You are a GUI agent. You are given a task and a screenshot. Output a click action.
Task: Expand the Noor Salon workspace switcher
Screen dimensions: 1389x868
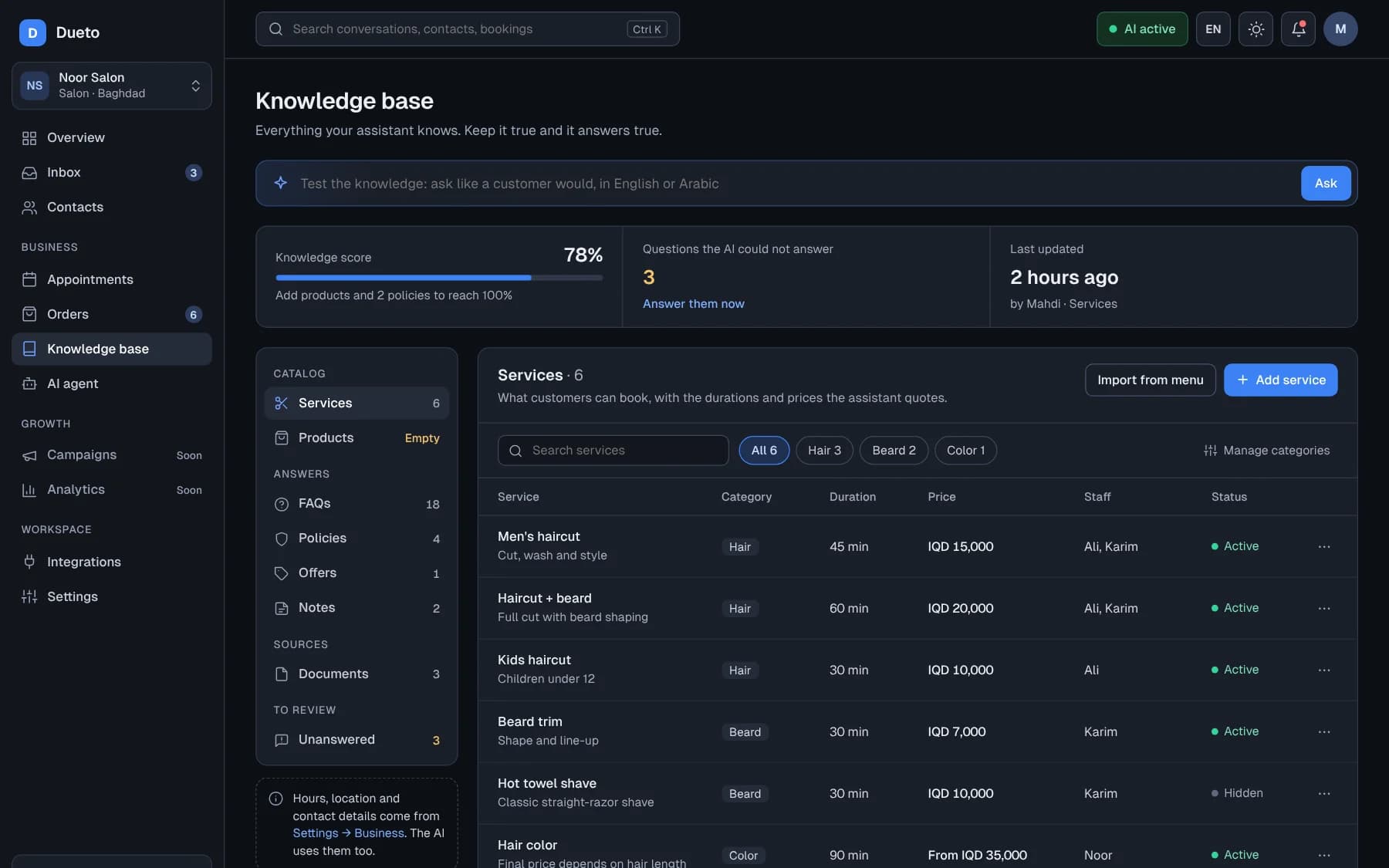(112, 86)
